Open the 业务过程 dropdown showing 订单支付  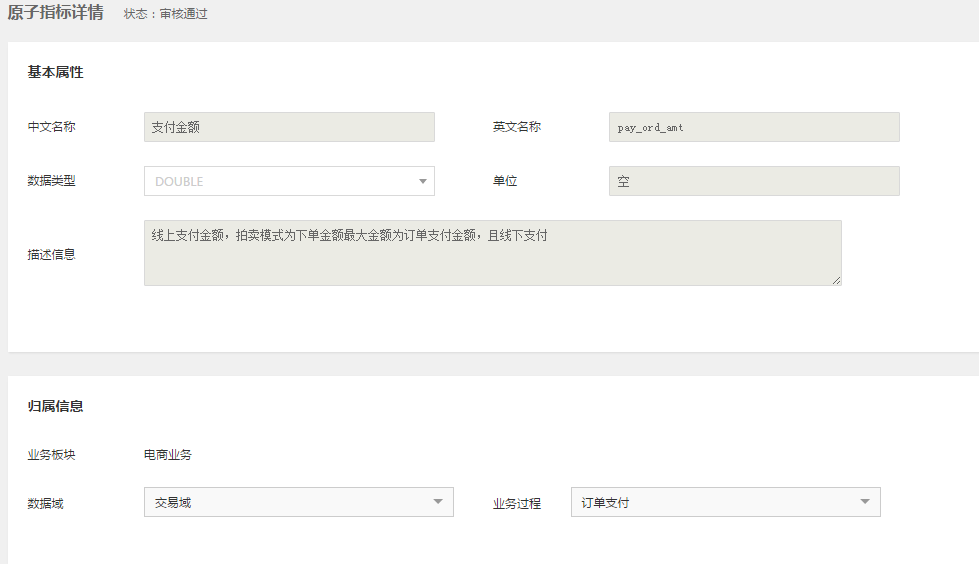pos(725,502)
